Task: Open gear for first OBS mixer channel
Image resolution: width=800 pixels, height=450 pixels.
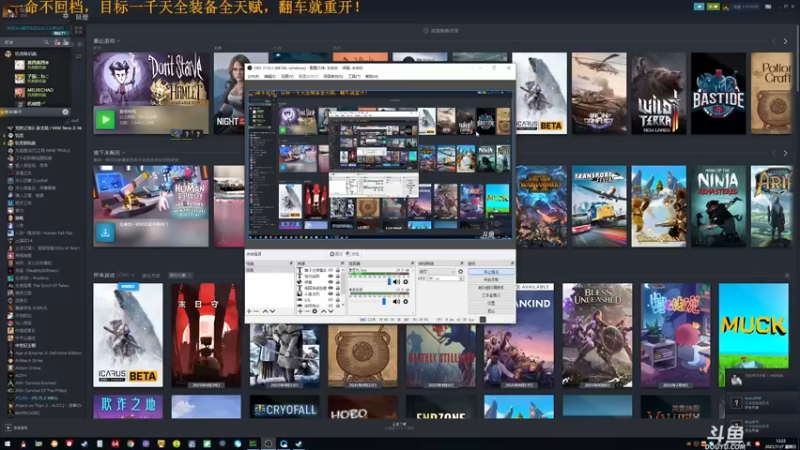Action: 406,282
